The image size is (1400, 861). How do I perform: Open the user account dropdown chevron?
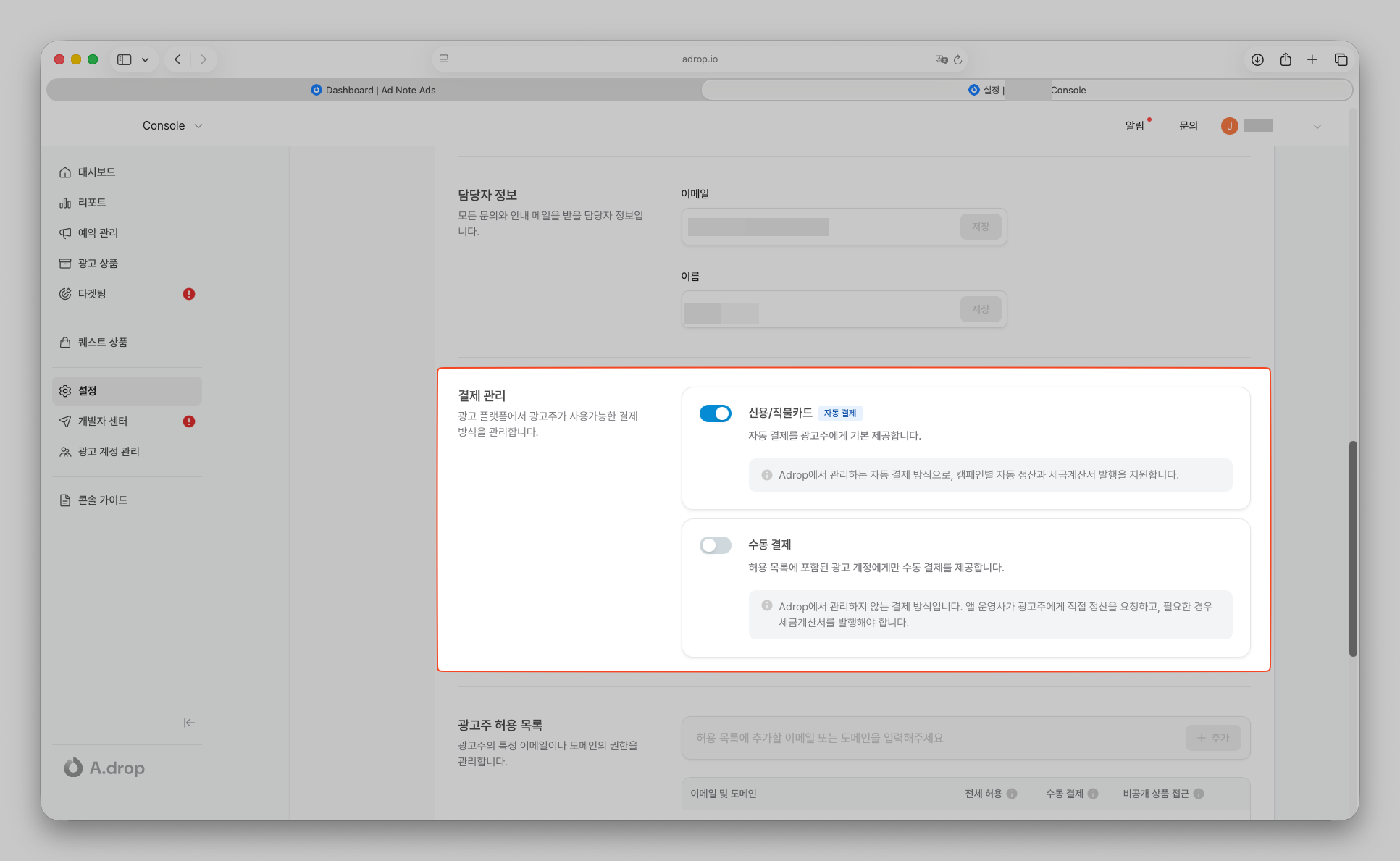[x=1317, y=127]
